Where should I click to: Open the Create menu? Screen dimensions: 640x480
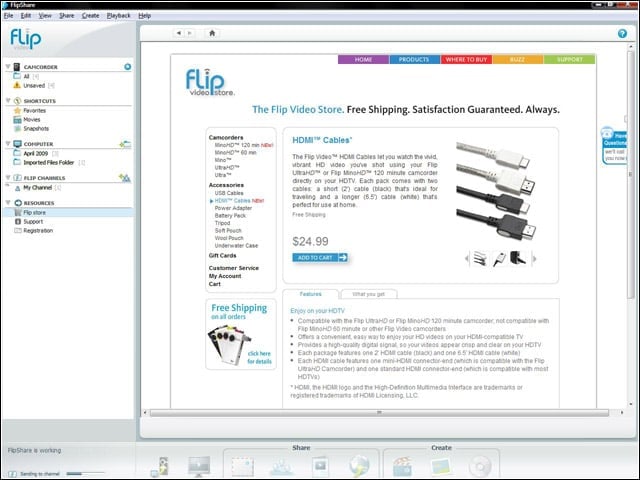[x=91, y=16]
